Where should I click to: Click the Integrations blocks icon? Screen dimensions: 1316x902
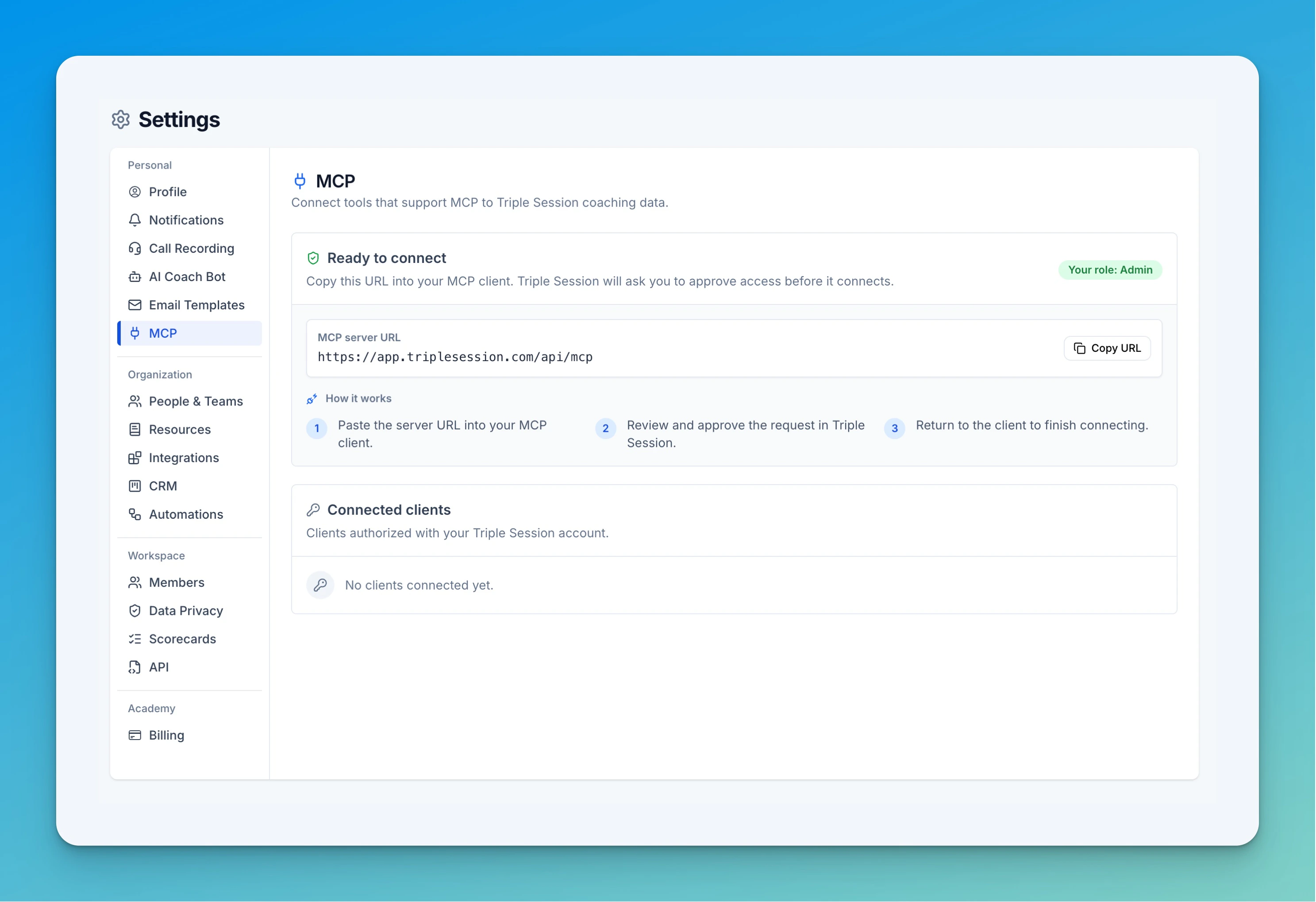point(135,458)
